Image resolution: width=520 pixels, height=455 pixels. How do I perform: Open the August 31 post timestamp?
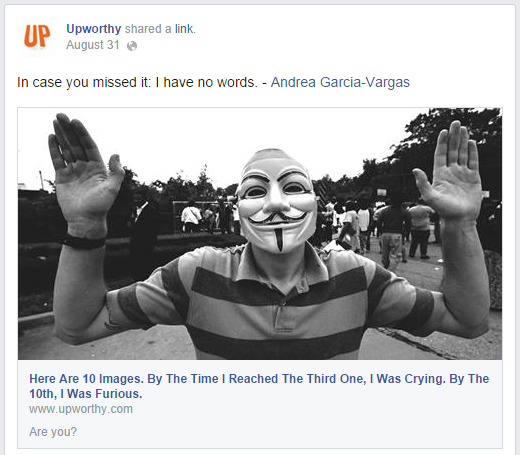click(93, 45)
